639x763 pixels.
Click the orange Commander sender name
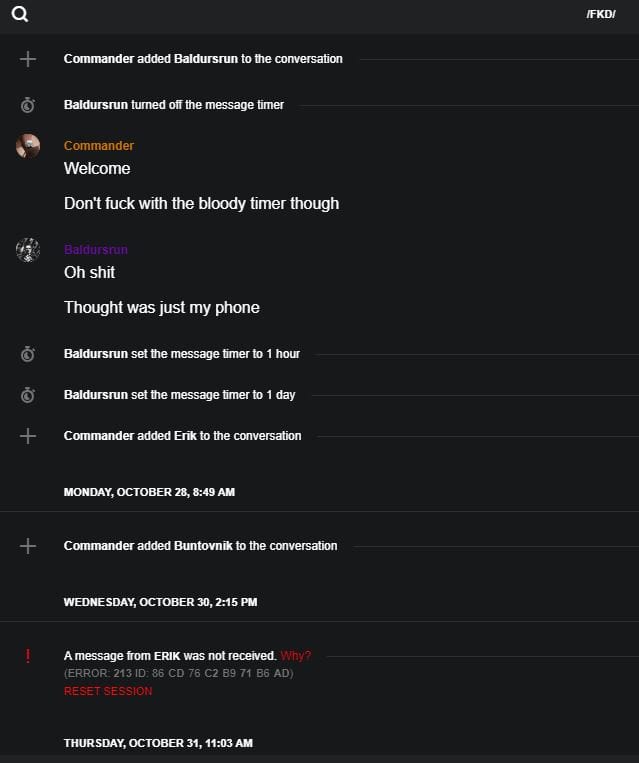(x=99, y=146)
